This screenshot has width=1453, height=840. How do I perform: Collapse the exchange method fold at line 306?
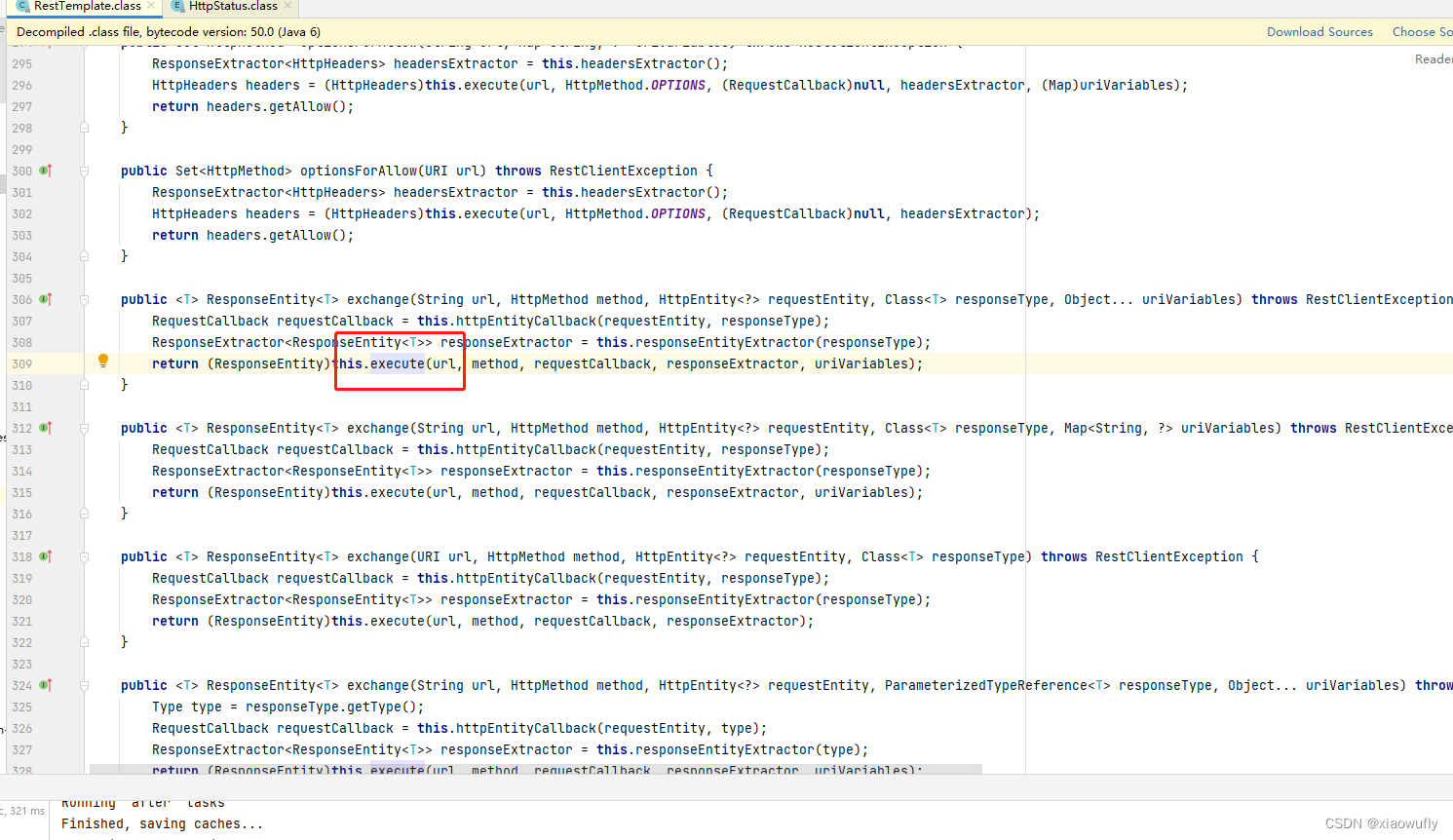(x=84, y=299)
